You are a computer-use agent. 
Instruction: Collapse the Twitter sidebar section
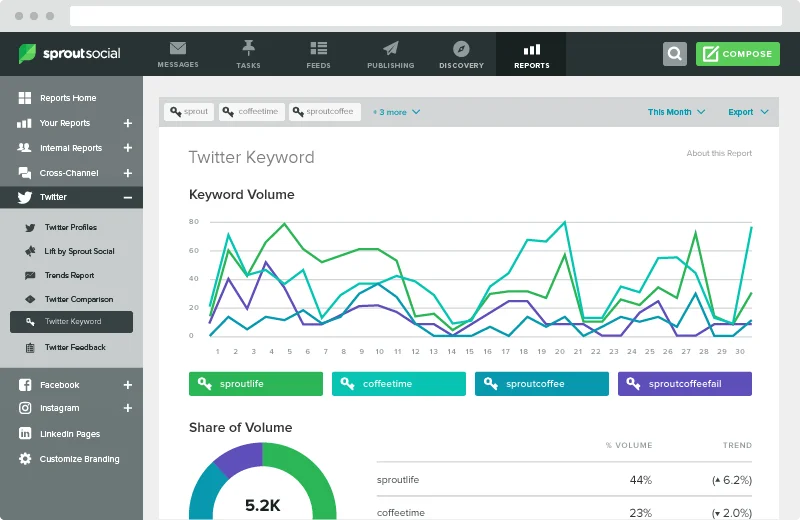(127, 198)
